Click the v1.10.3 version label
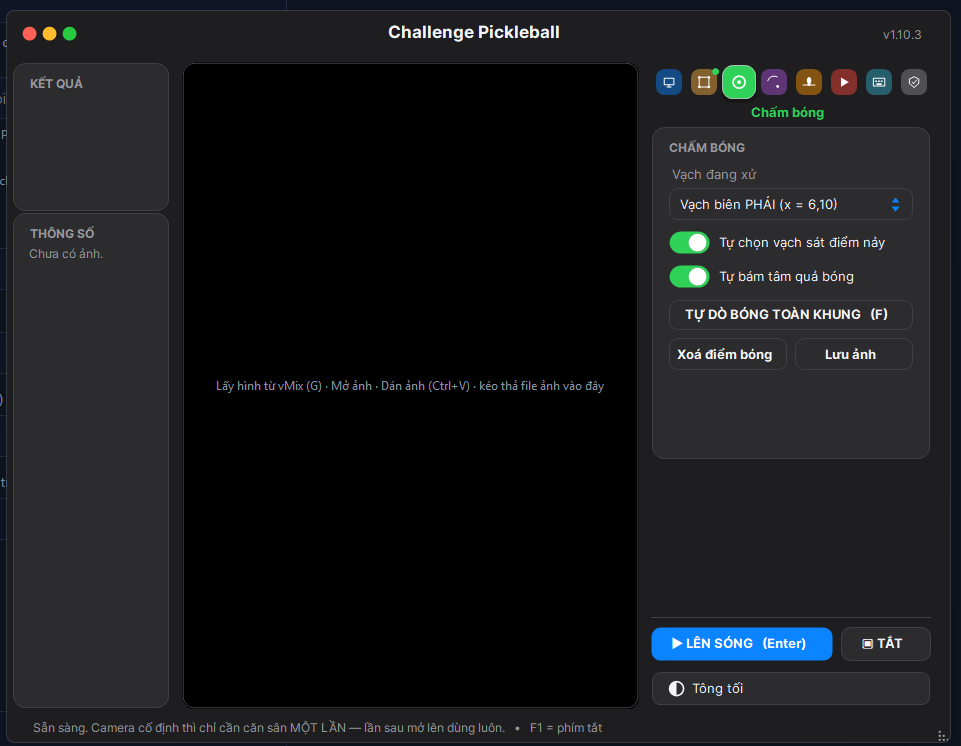 [x=902, y=35]
